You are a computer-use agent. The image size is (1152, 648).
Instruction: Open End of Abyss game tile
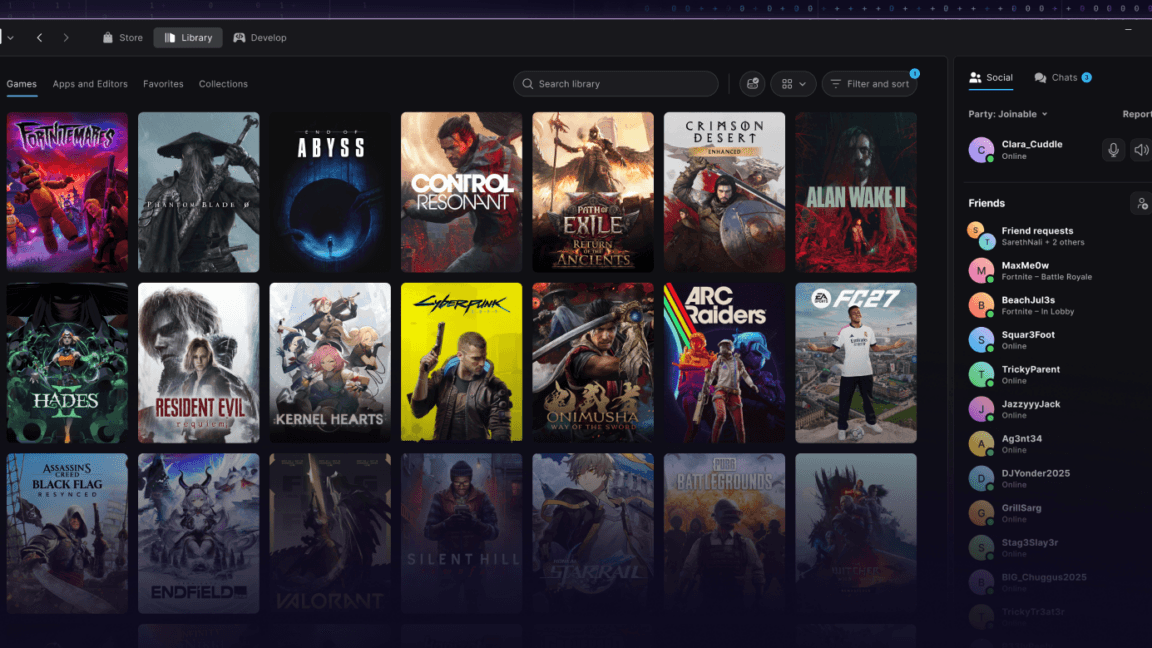tap(330, 192)
